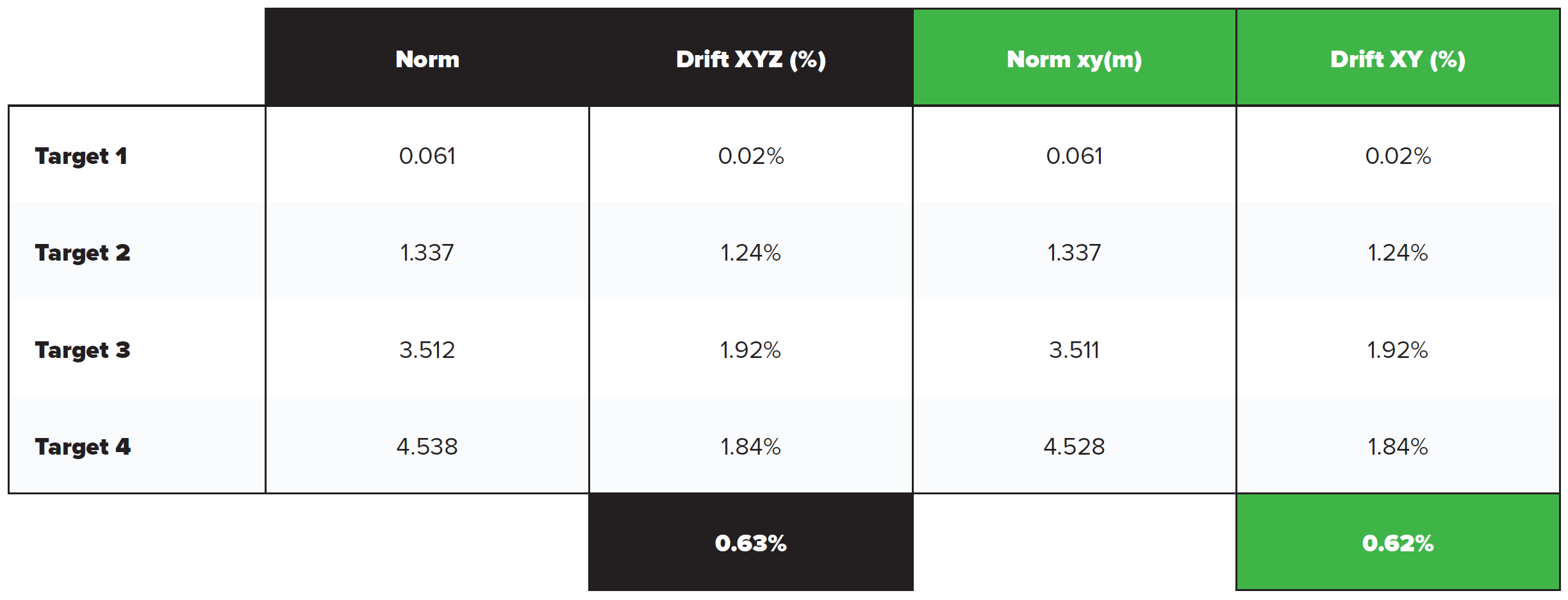Viewport: 1568px width, 600px height.
Task: Select the green Drift XY (%) header
Action: point(1398,59)
